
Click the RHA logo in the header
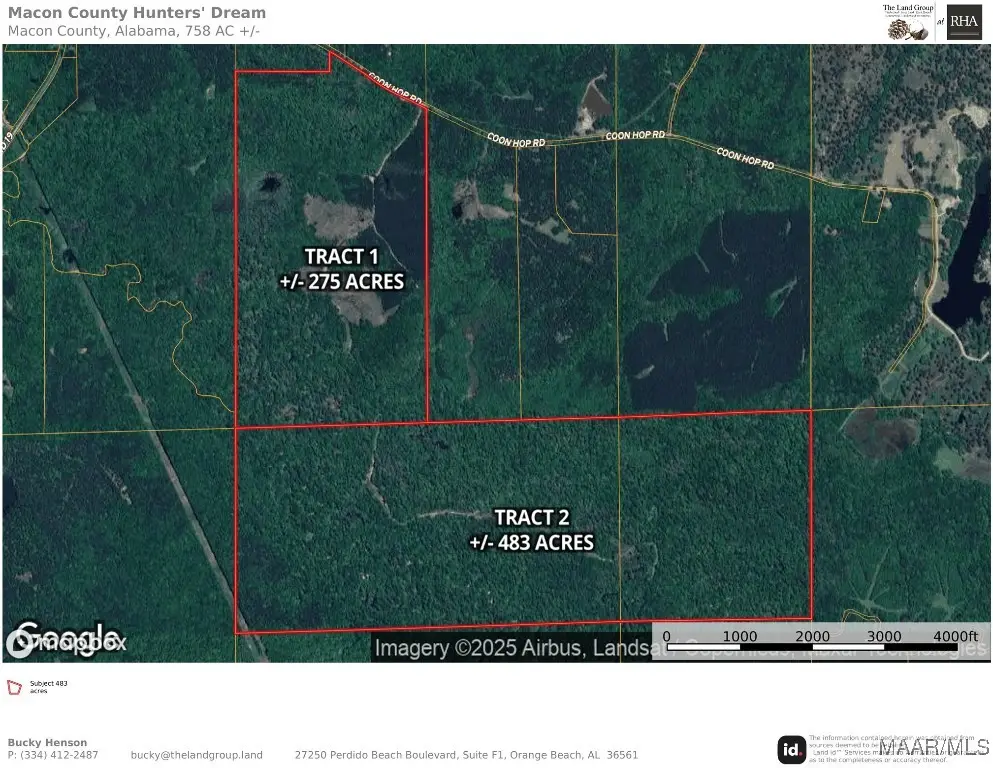[x=962, y=21]
